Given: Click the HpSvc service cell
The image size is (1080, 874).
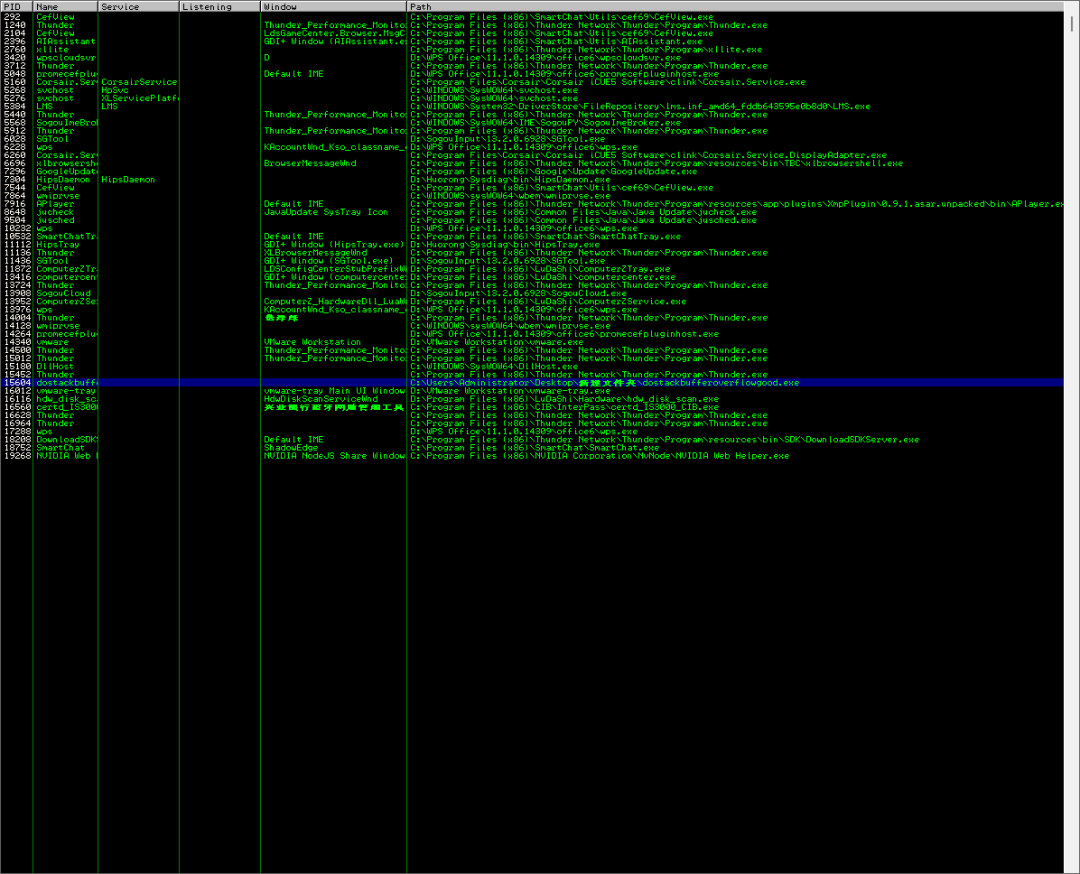Looking at the screenshot, I should pos(115,90).
